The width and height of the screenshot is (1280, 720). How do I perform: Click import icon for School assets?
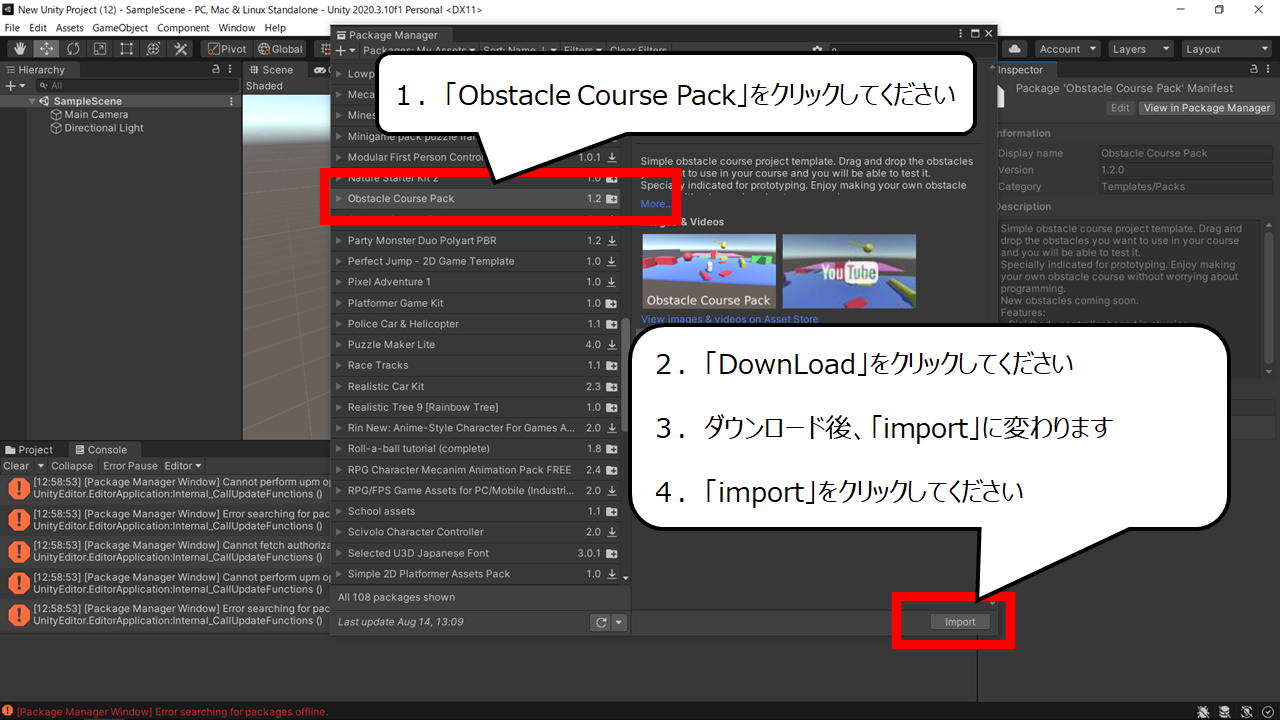(612, 512)
